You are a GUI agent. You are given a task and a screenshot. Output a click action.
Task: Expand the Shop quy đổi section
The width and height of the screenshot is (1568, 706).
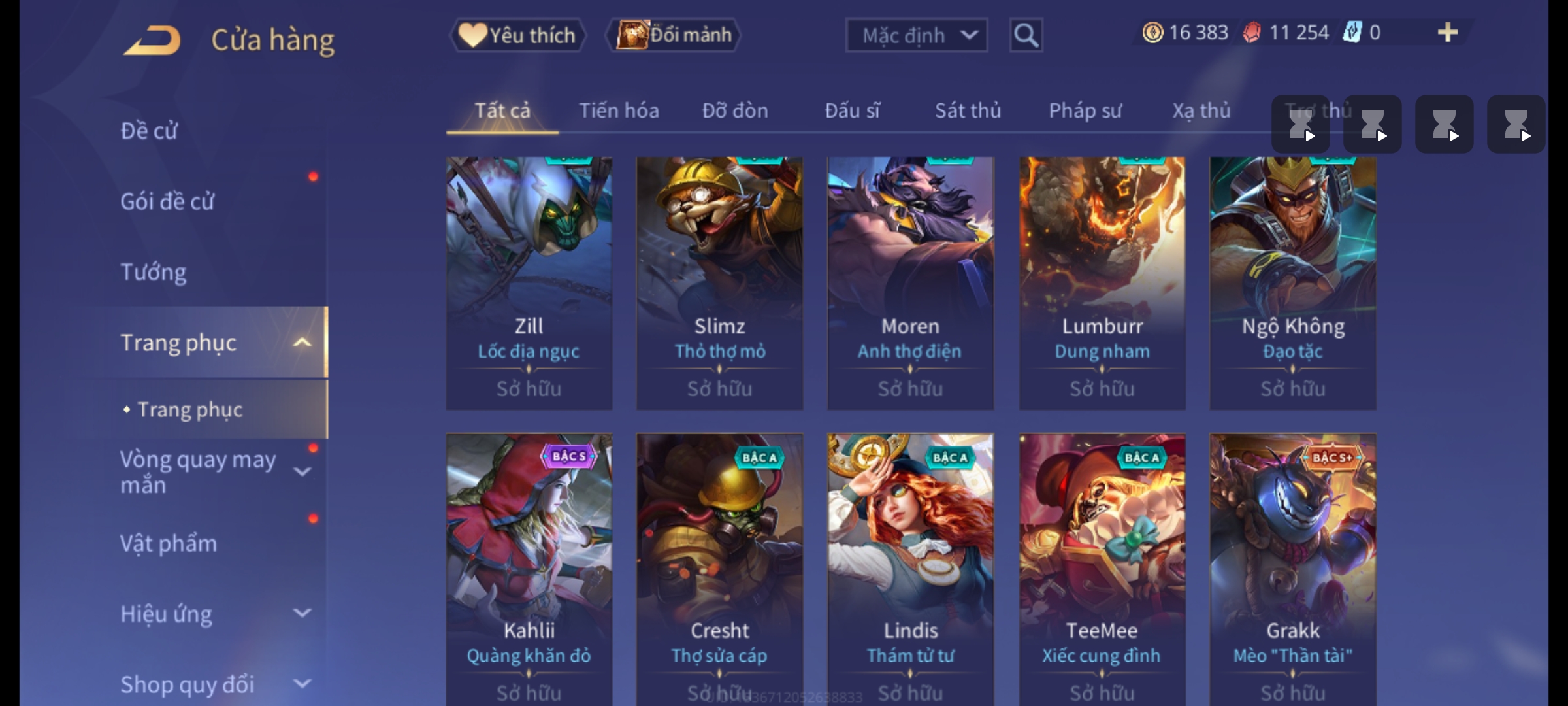point(302,684)
